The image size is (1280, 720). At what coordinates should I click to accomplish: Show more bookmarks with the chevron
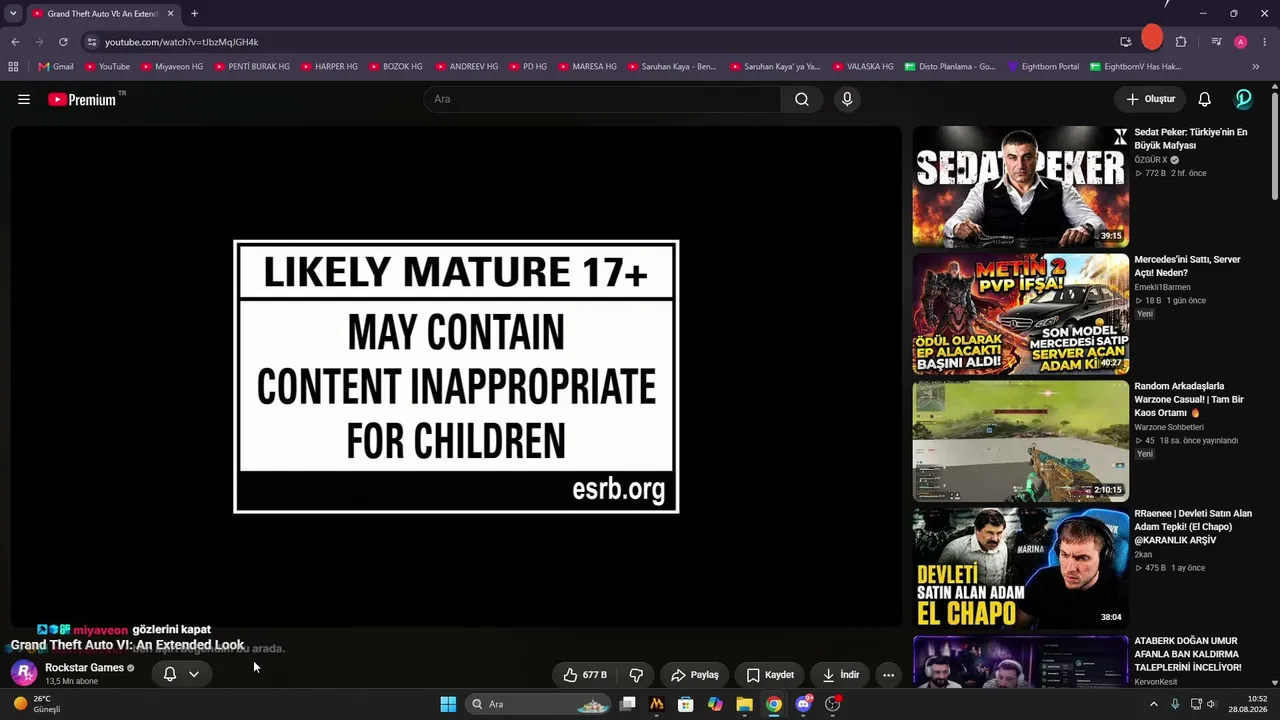click(1256, 67)
